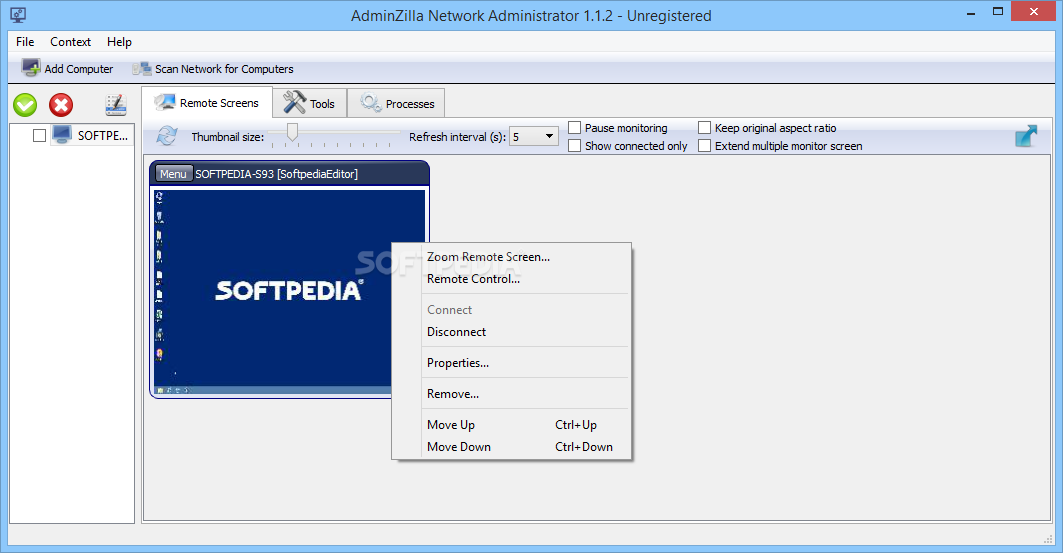Toggle Extend multiple monitor screen

click(x=704, y=146)
